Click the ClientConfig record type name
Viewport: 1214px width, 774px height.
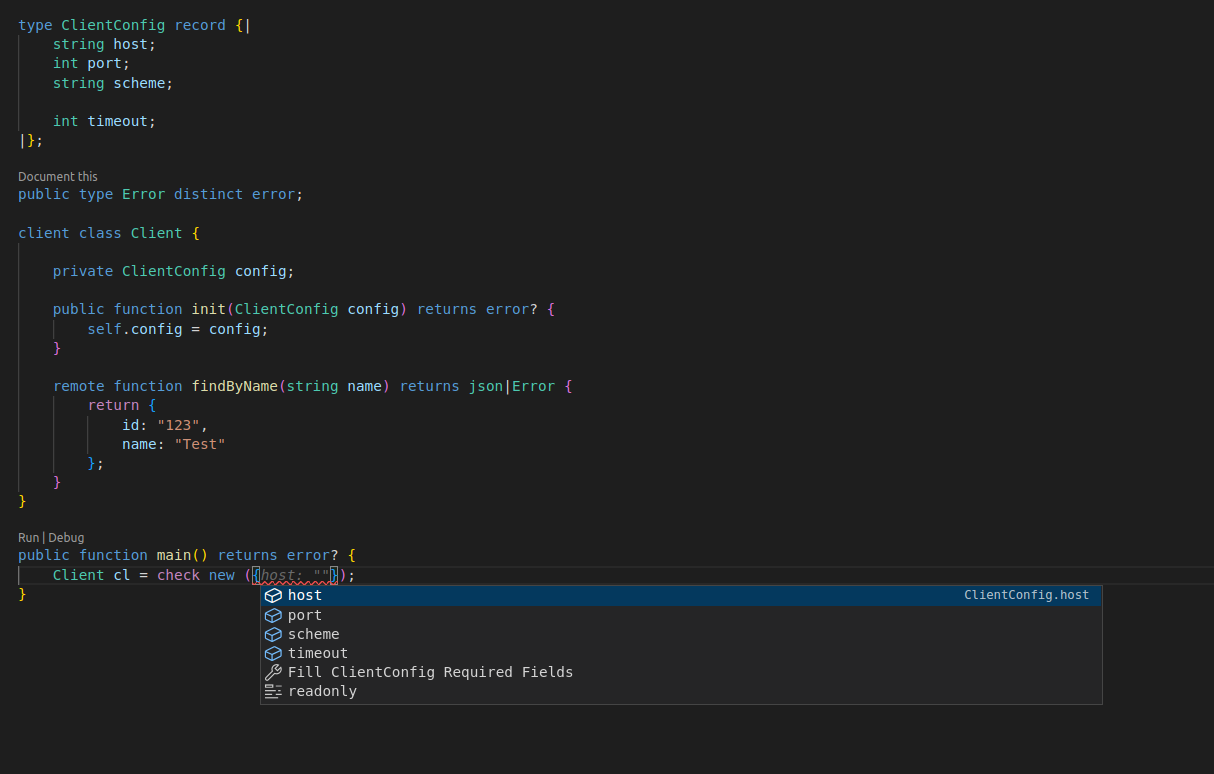113,25
